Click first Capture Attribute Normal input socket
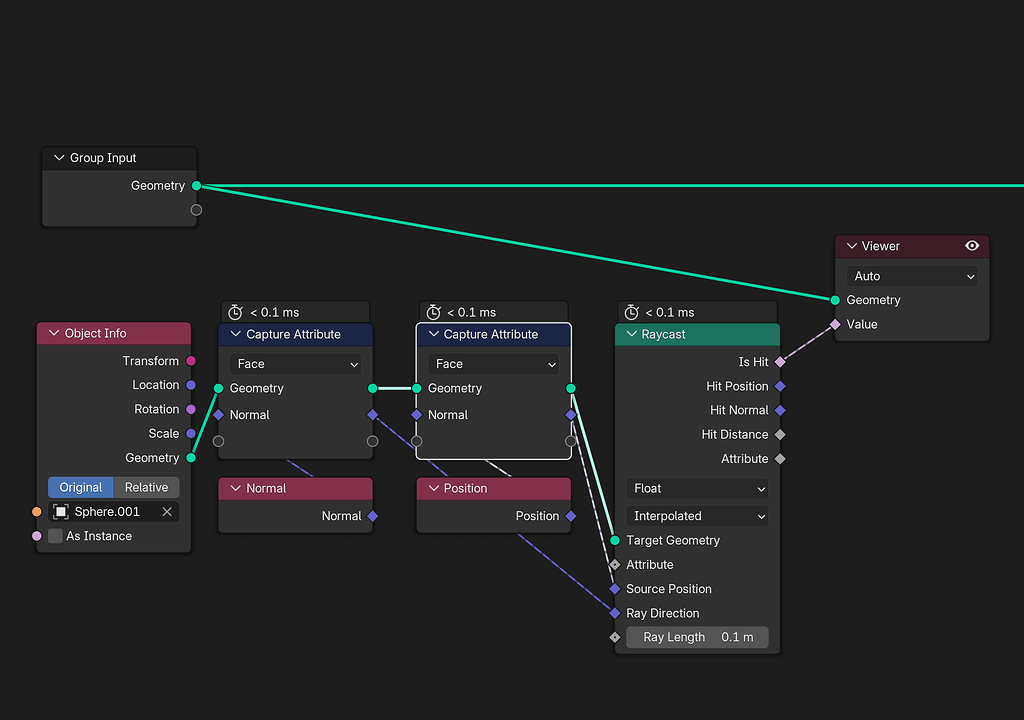1024x720 pixels. 219,415
